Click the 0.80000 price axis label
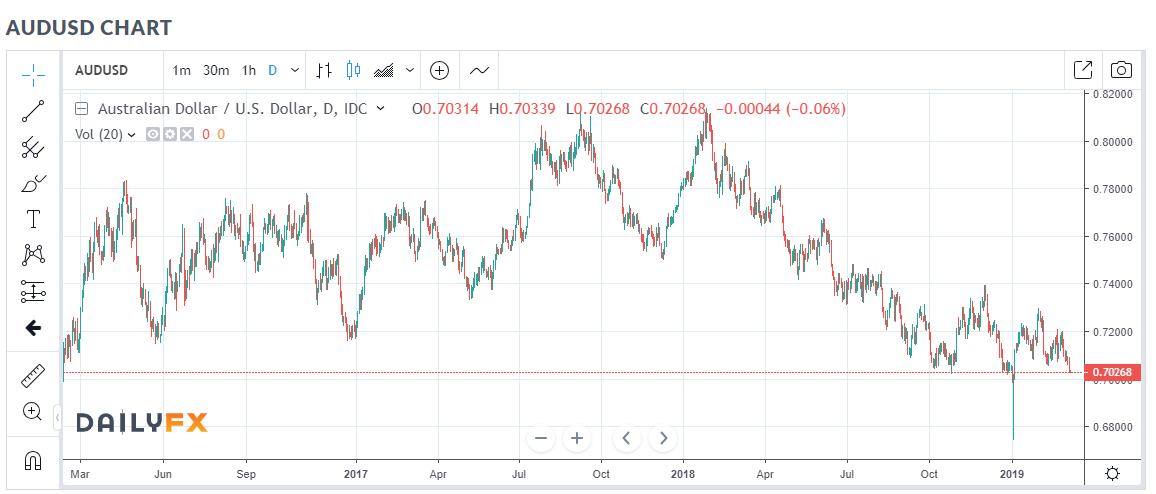This screenshot has height=494, width=1156. 1112,141
